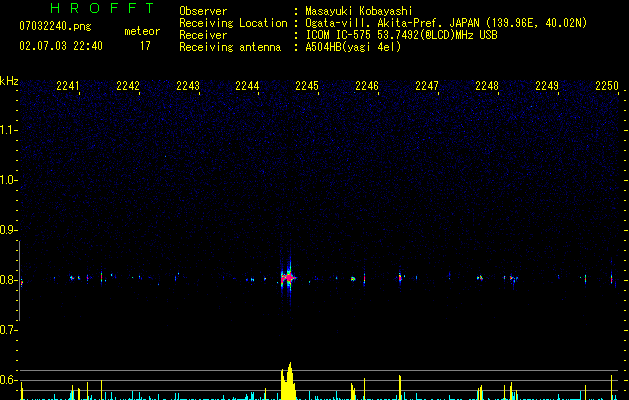
Task: Click the kHz axis unit label
Action: click(9, 81)
